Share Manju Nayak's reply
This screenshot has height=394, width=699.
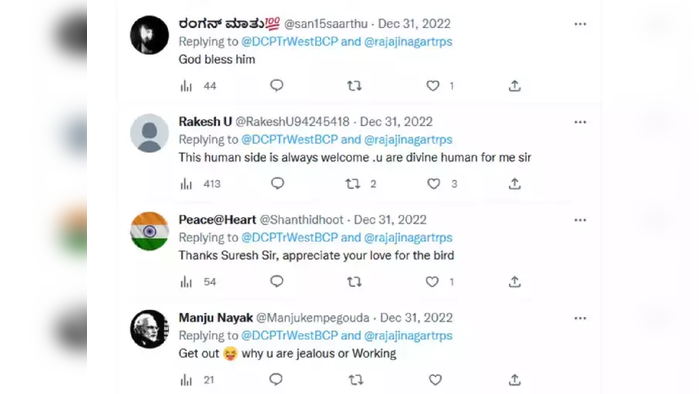pyautogui.click(x=514, y=380)
